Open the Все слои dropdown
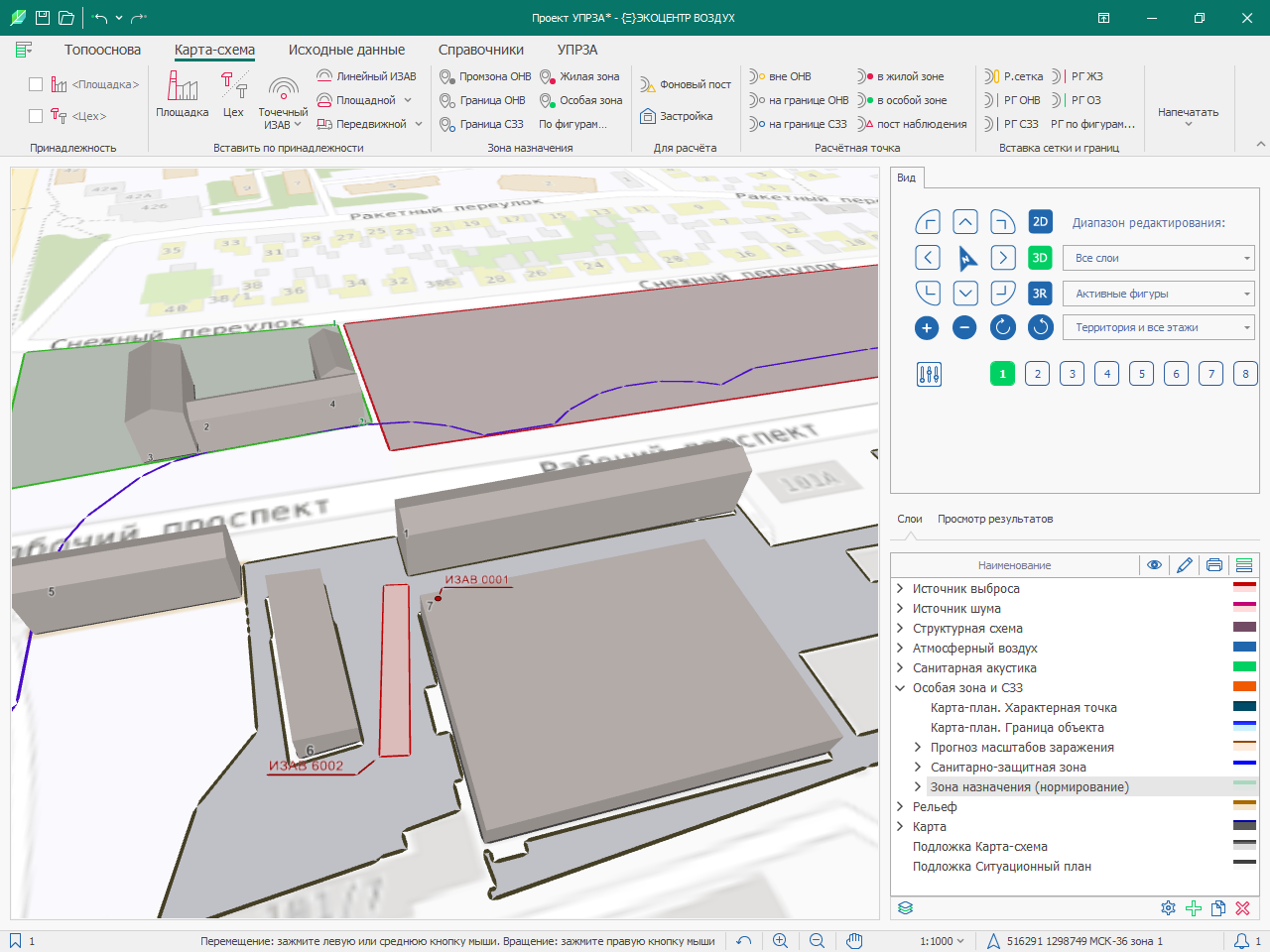Screen dimensions: 1270x952 pos(1159,258)
